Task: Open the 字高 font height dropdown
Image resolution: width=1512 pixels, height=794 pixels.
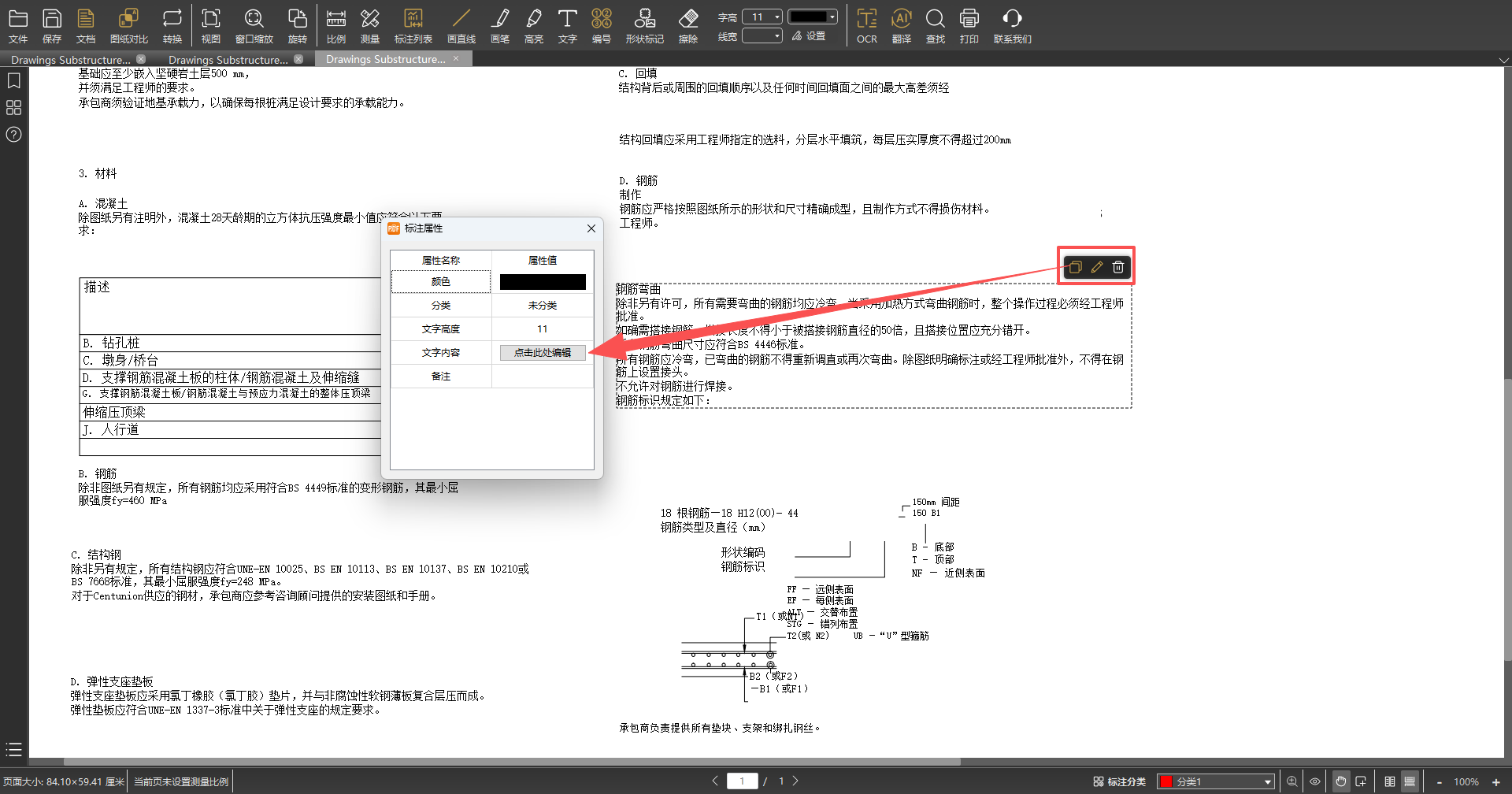Action: click(x=762, y=17)
